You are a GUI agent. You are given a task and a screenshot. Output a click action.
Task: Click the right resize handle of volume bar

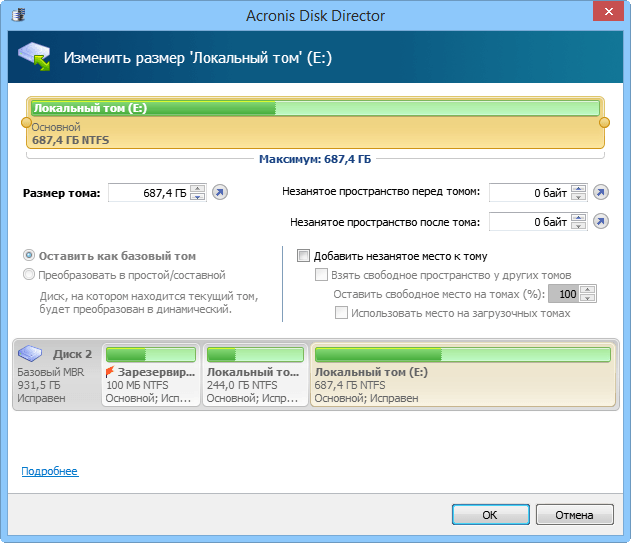click(x=604, y=122)
